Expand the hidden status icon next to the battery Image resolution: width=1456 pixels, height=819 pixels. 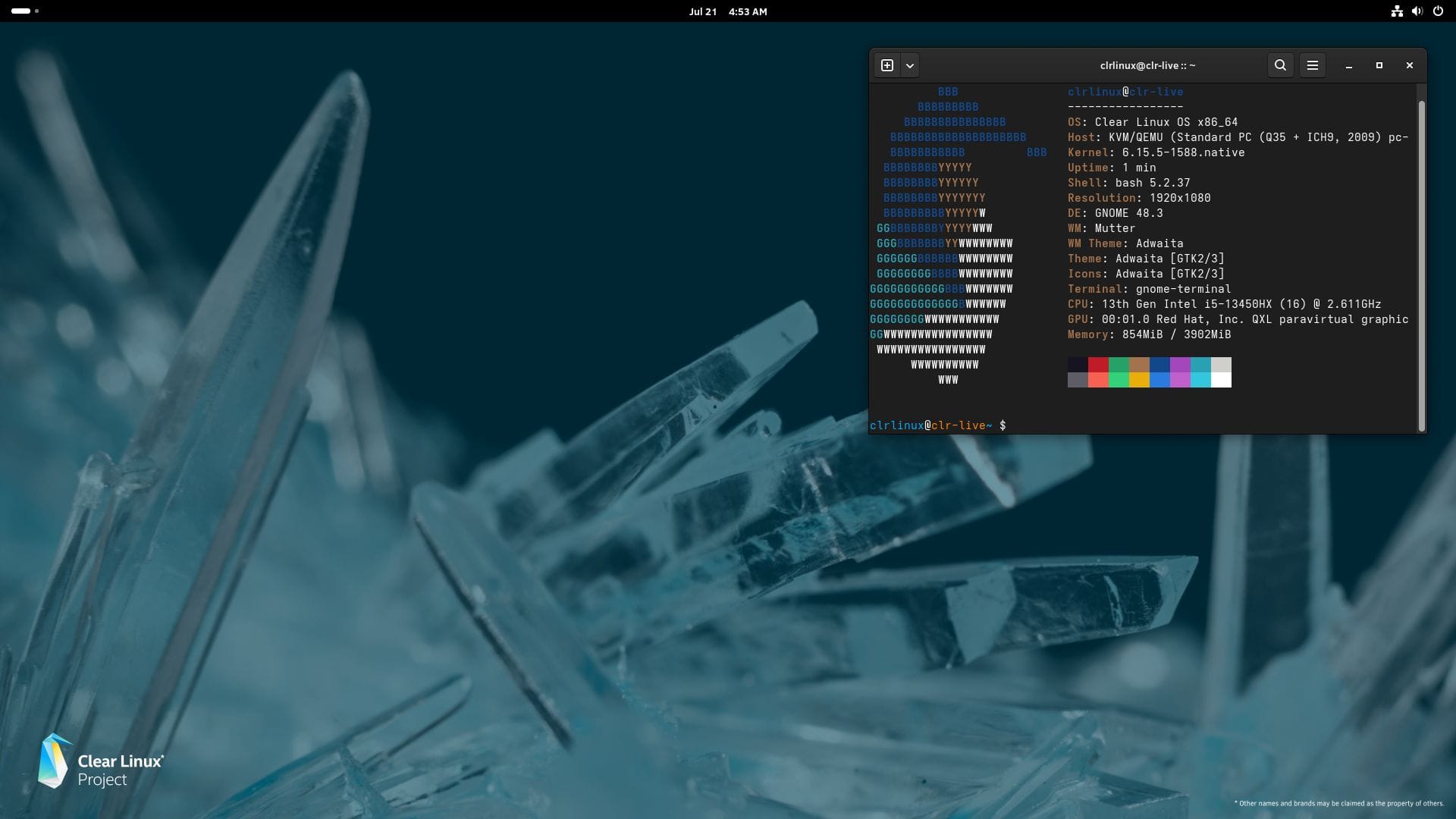36,11
